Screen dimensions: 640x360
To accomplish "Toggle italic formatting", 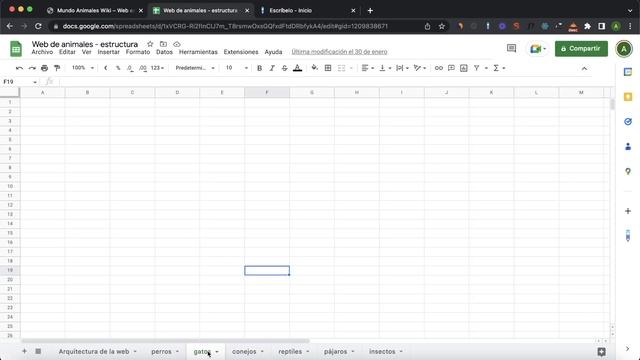I will [272, 68].
